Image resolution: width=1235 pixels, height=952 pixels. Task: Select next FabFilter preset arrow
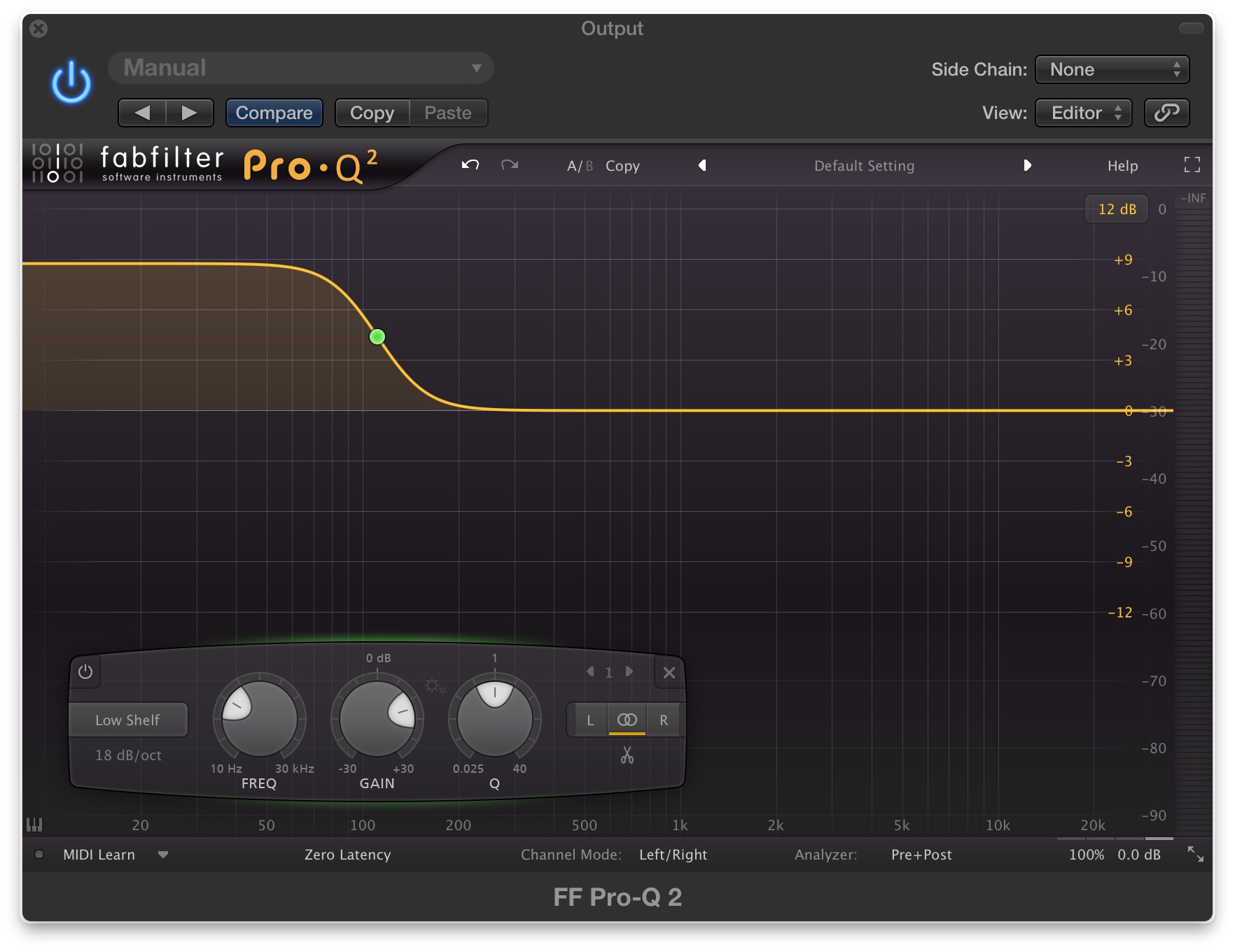point(1027,165)
